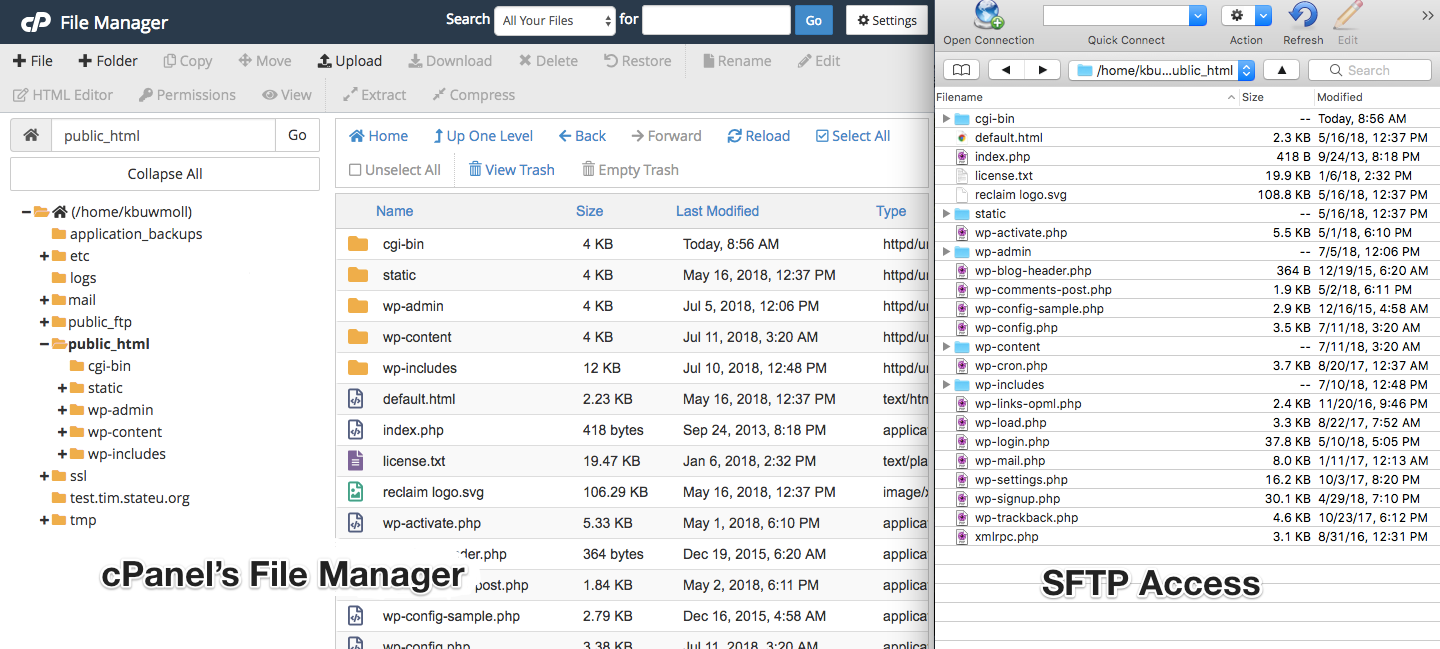This screenshot has width=1440, height=649.
Task: Open the Settings button in File Manager
Action: coord(887,20)
